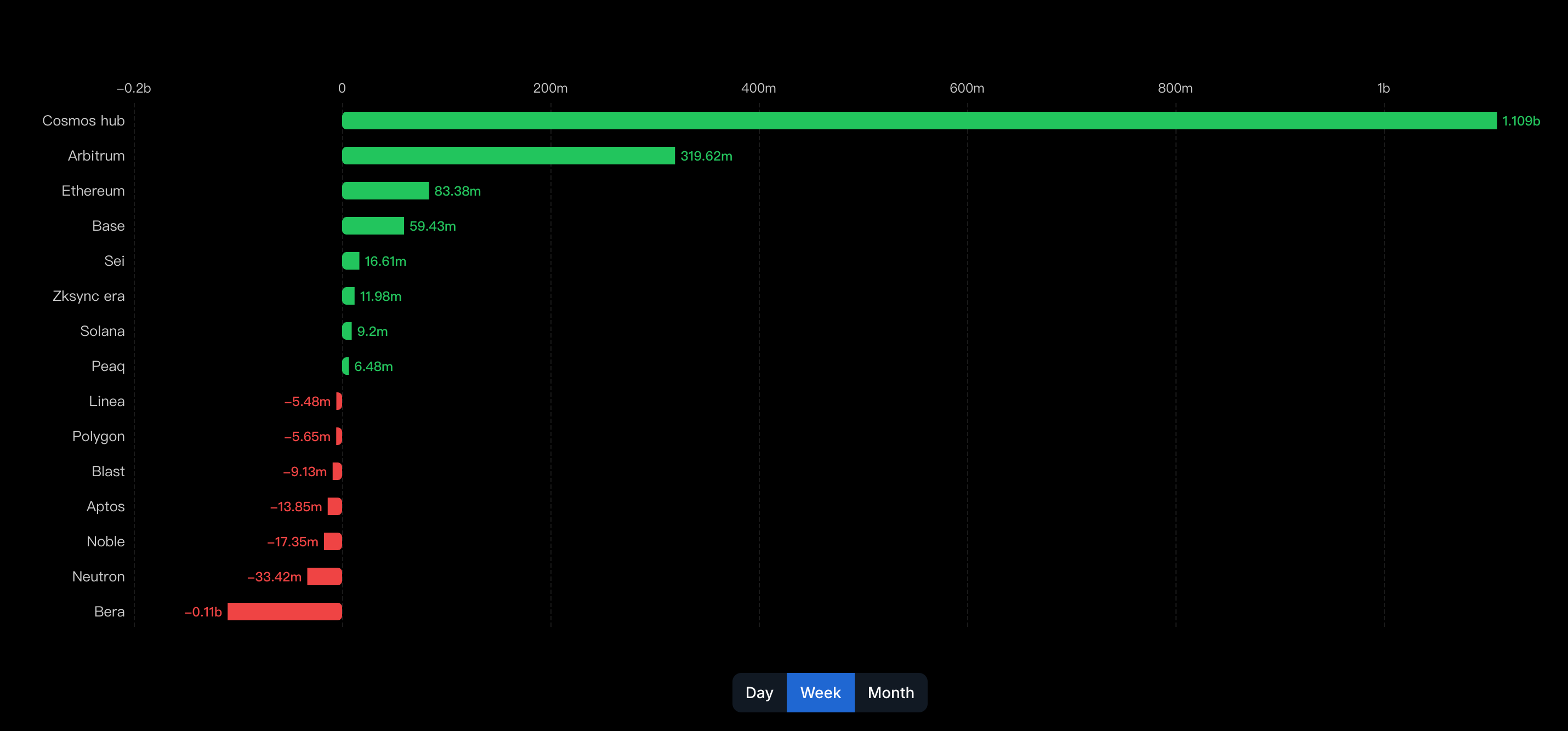The image size is (1568, 731).
Task: Click the Sei green bar
Action: click(x=351, y=261)
